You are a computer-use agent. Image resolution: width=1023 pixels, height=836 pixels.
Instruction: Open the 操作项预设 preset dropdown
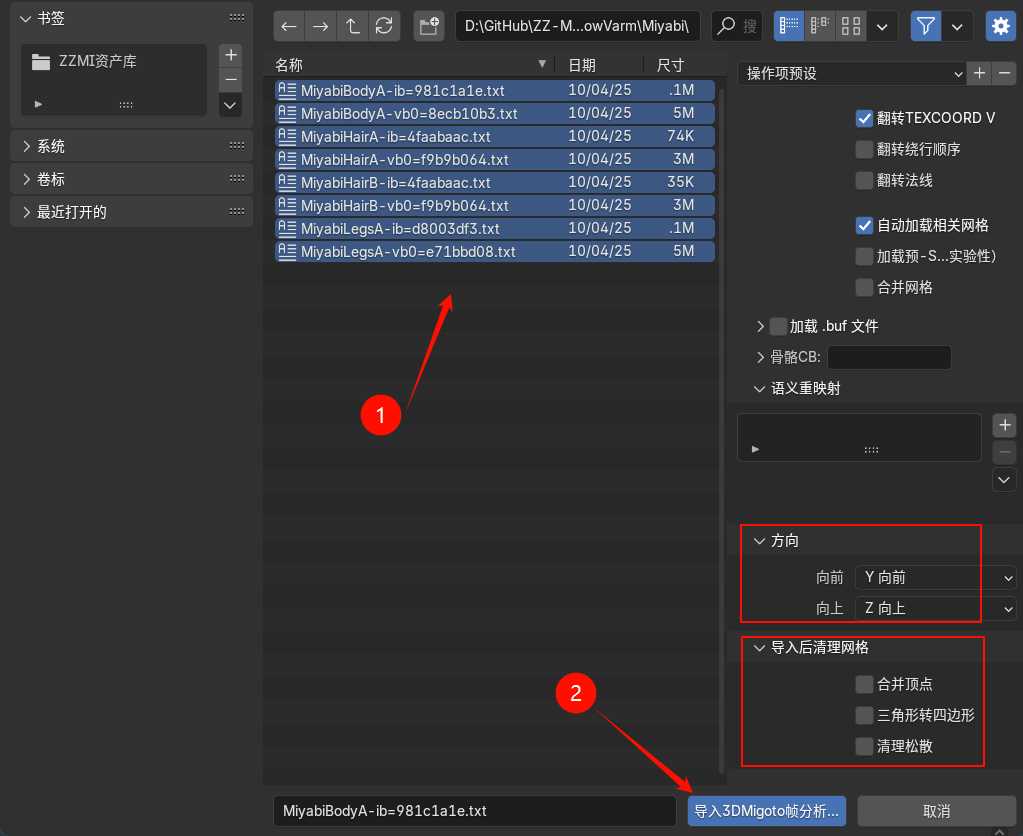[850, 73]
